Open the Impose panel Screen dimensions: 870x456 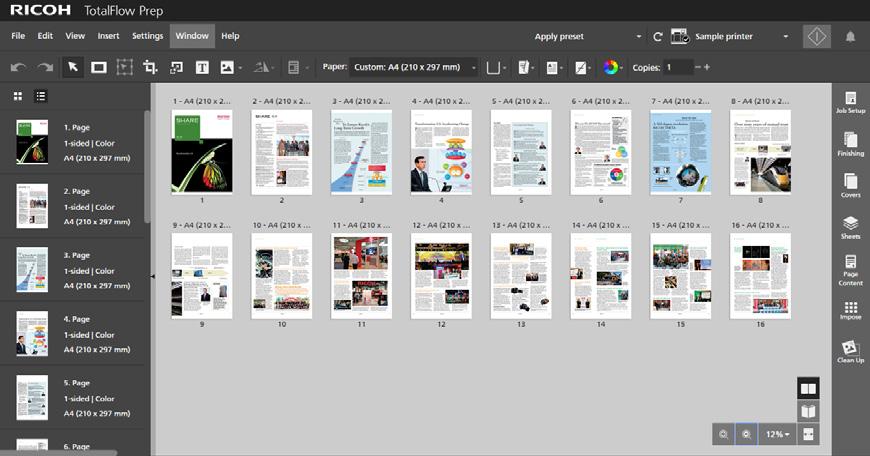(851, 311)
